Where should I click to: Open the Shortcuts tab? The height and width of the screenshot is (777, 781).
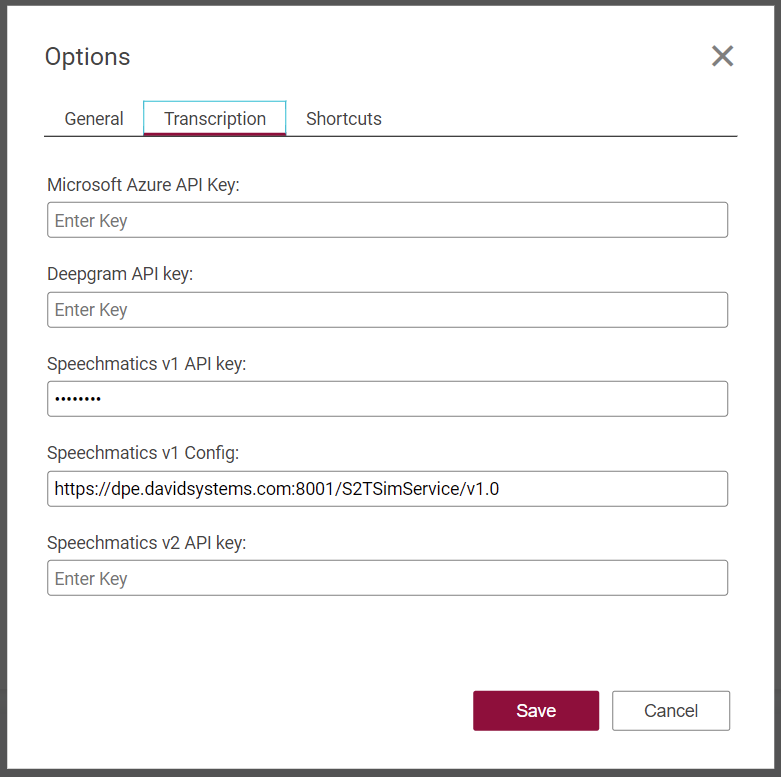pos(343,119)
